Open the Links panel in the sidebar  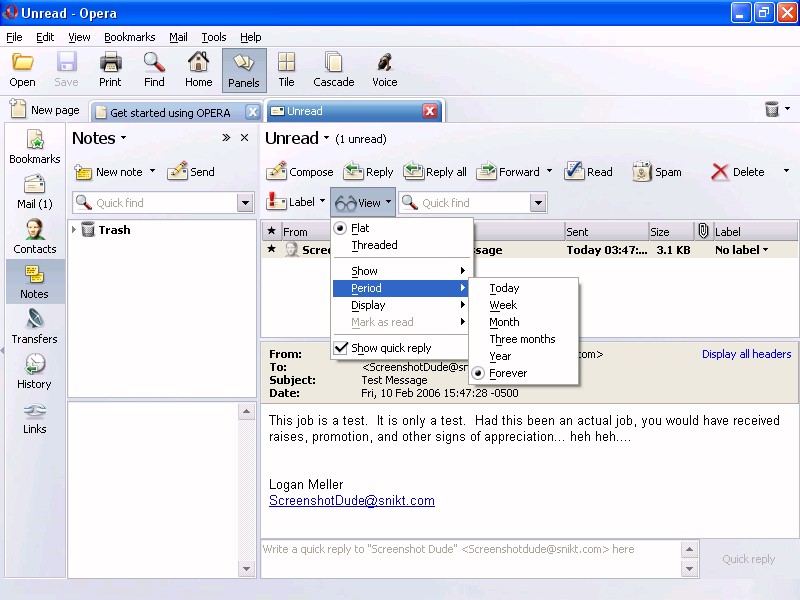(34, 411)
